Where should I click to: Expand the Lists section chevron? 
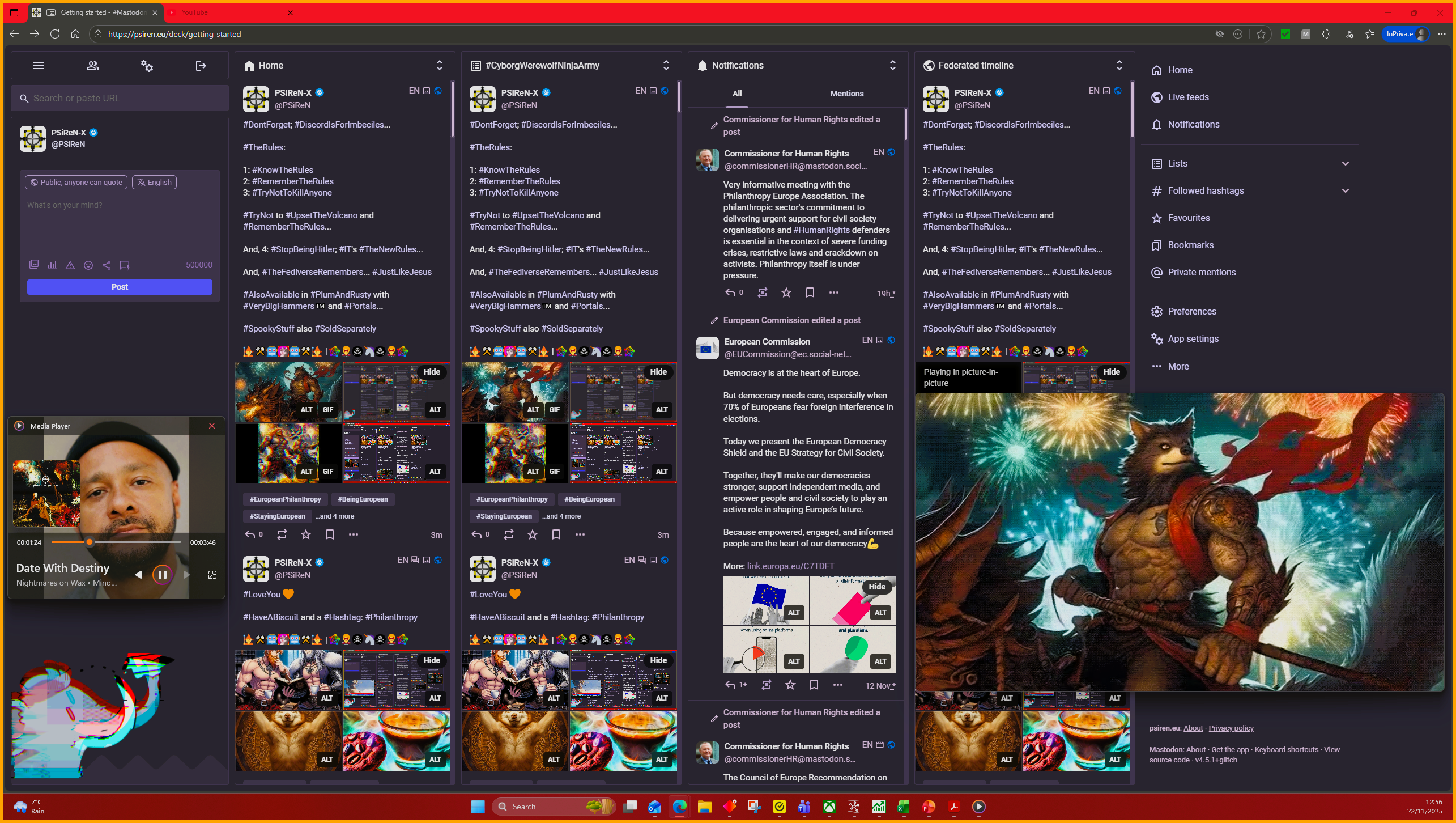(x=1346, y=163)
